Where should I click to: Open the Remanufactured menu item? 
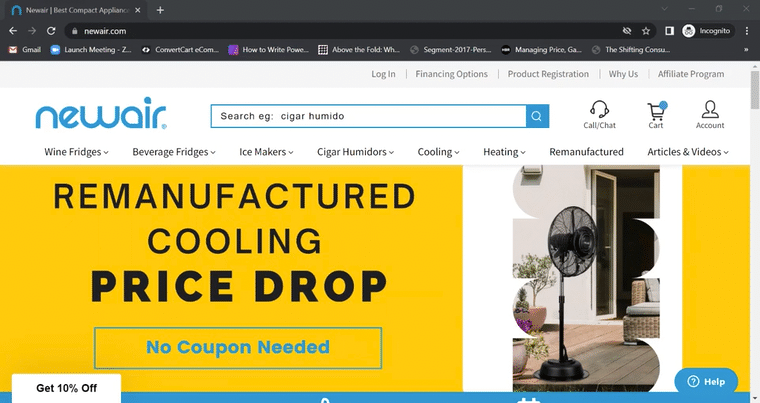[x=586, y=152]
